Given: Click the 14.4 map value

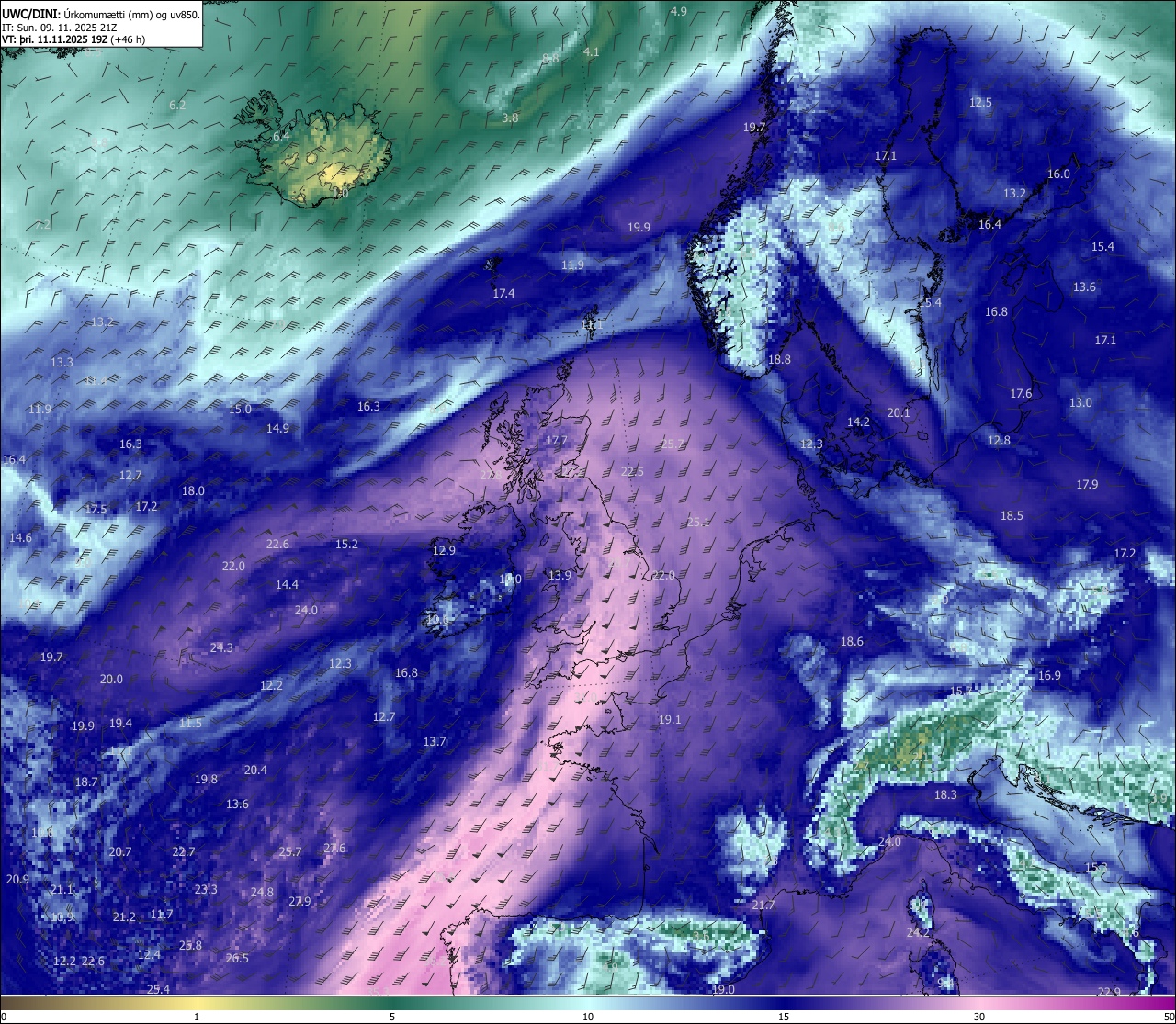Looking at the screenshot, I should (287, 585).
